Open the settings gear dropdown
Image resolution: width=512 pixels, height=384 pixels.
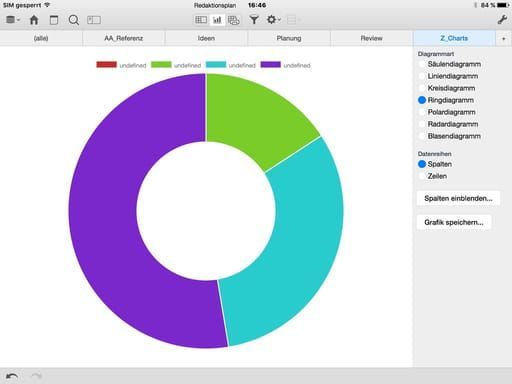click(x=273, y=20)
